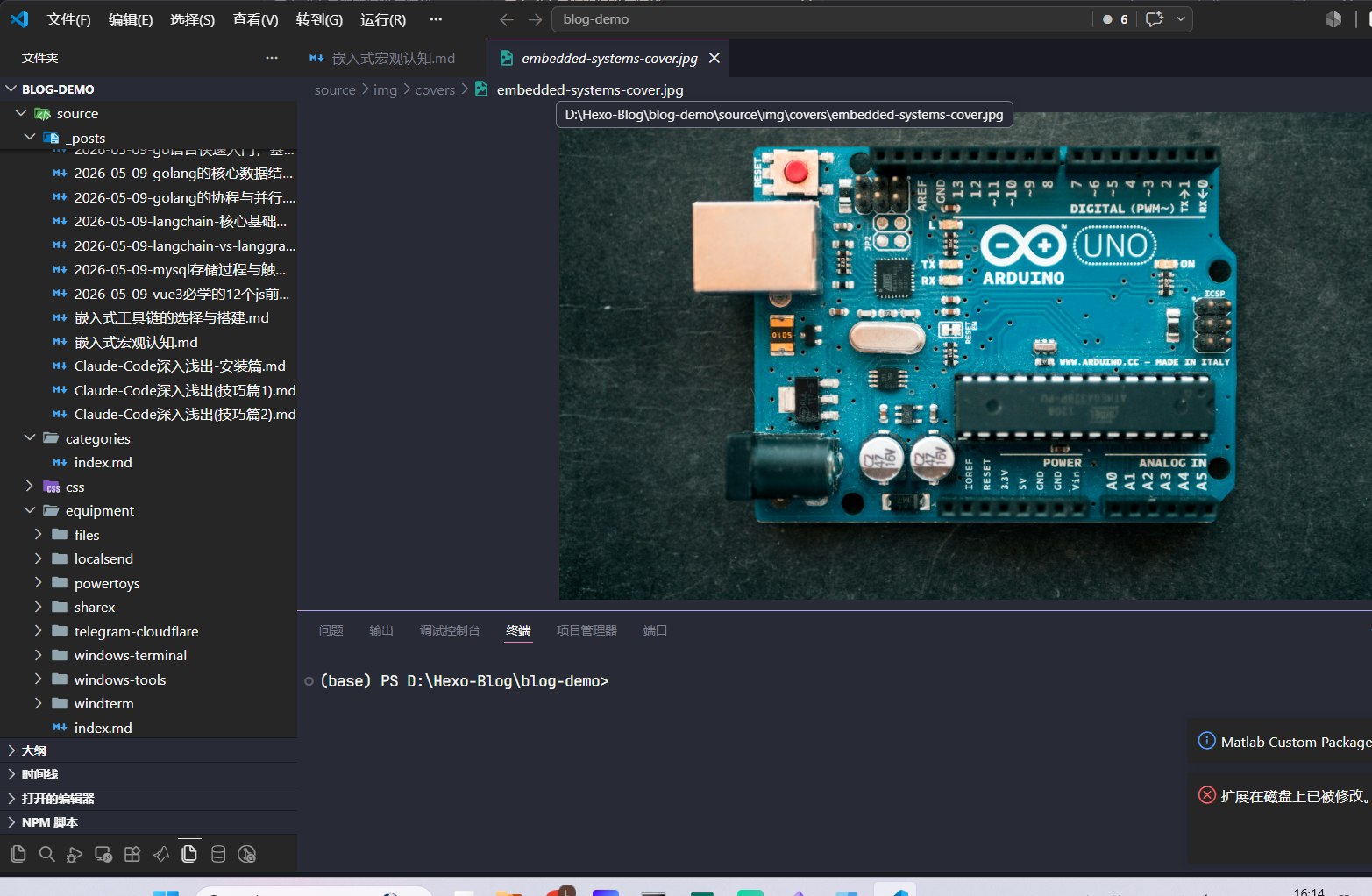Open the Extensions view

132,854
